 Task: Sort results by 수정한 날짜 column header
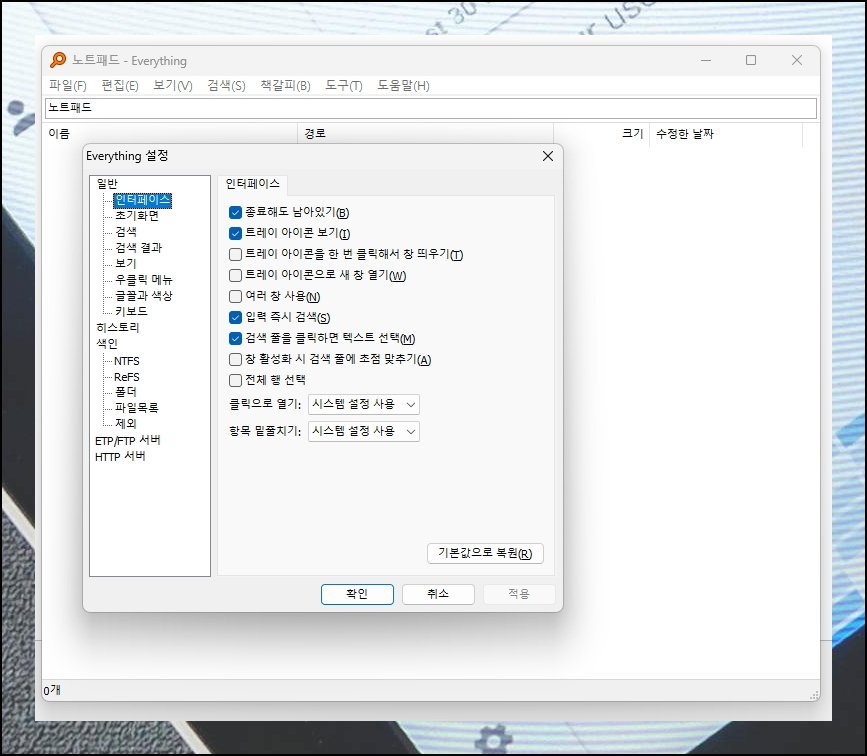[x=726, y=134]
